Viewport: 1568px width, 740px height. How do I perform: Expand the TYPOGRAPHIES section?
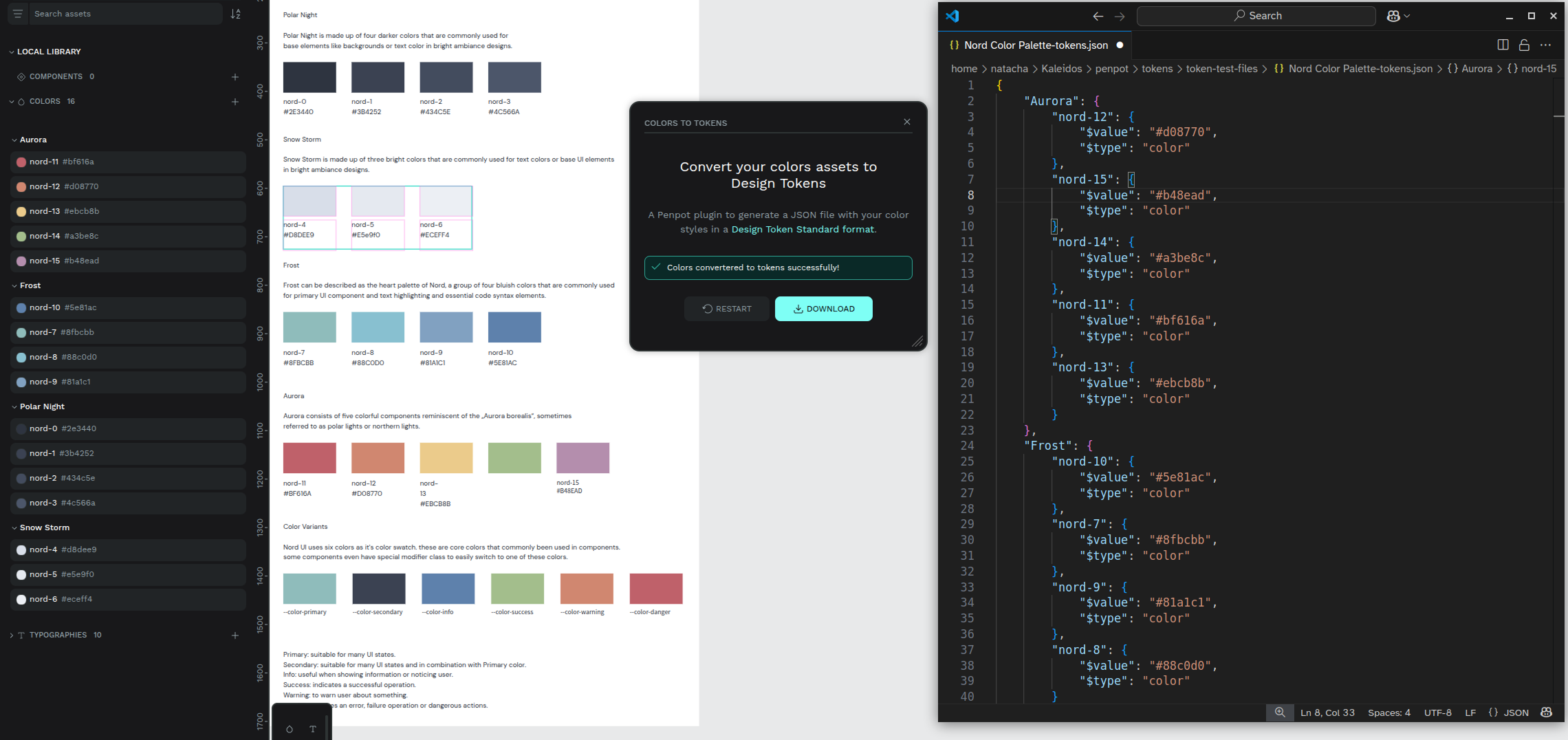pyautogui.click(x=11, y=635)
